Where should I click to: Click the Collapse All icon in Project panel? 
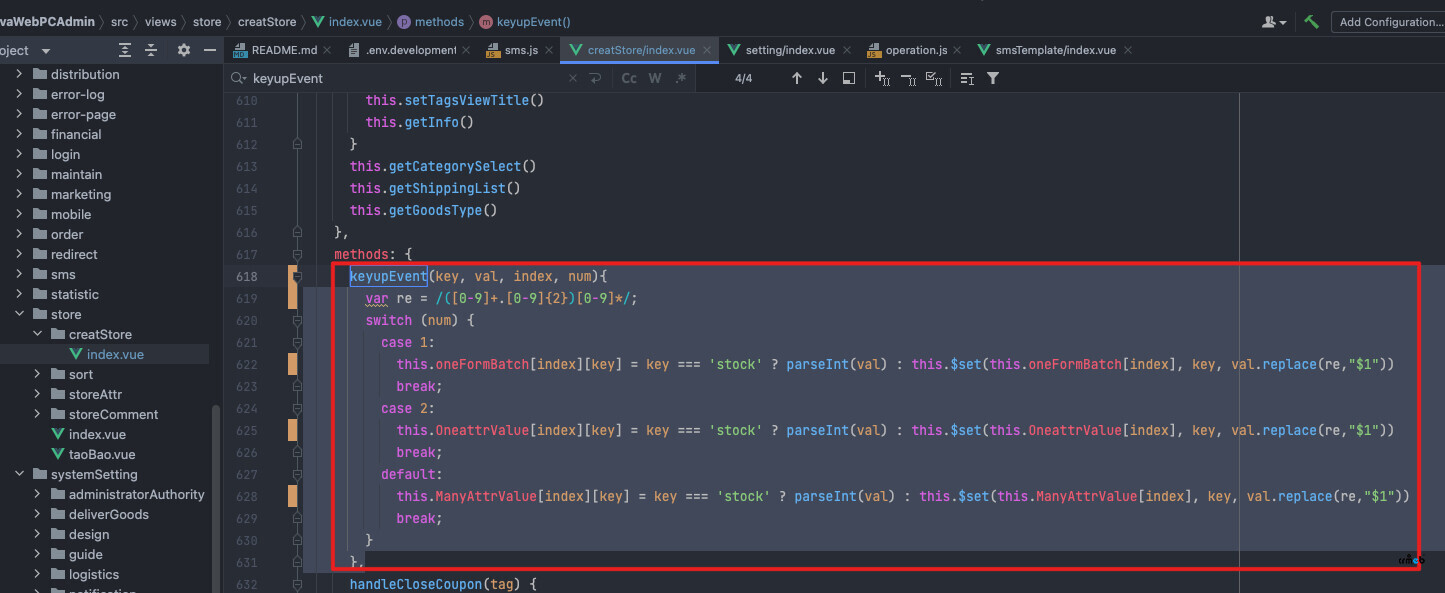(152, 50)
